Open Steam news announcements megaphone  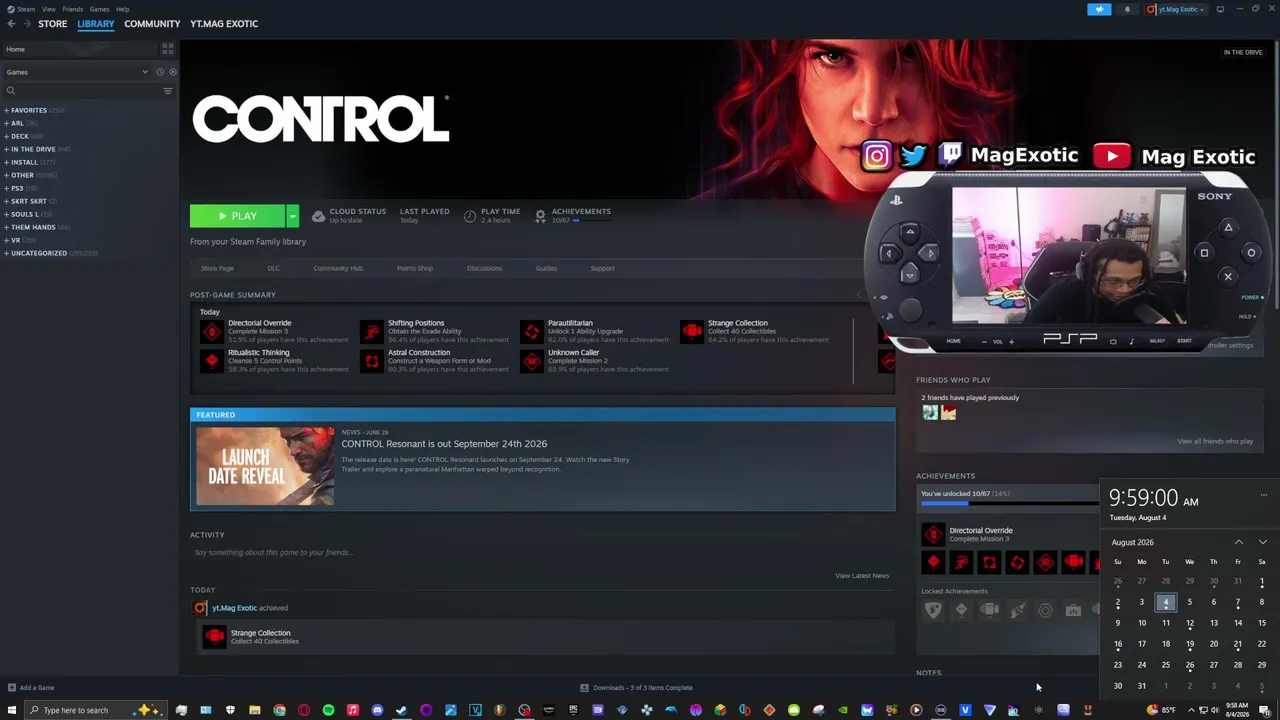(1099, 9)
